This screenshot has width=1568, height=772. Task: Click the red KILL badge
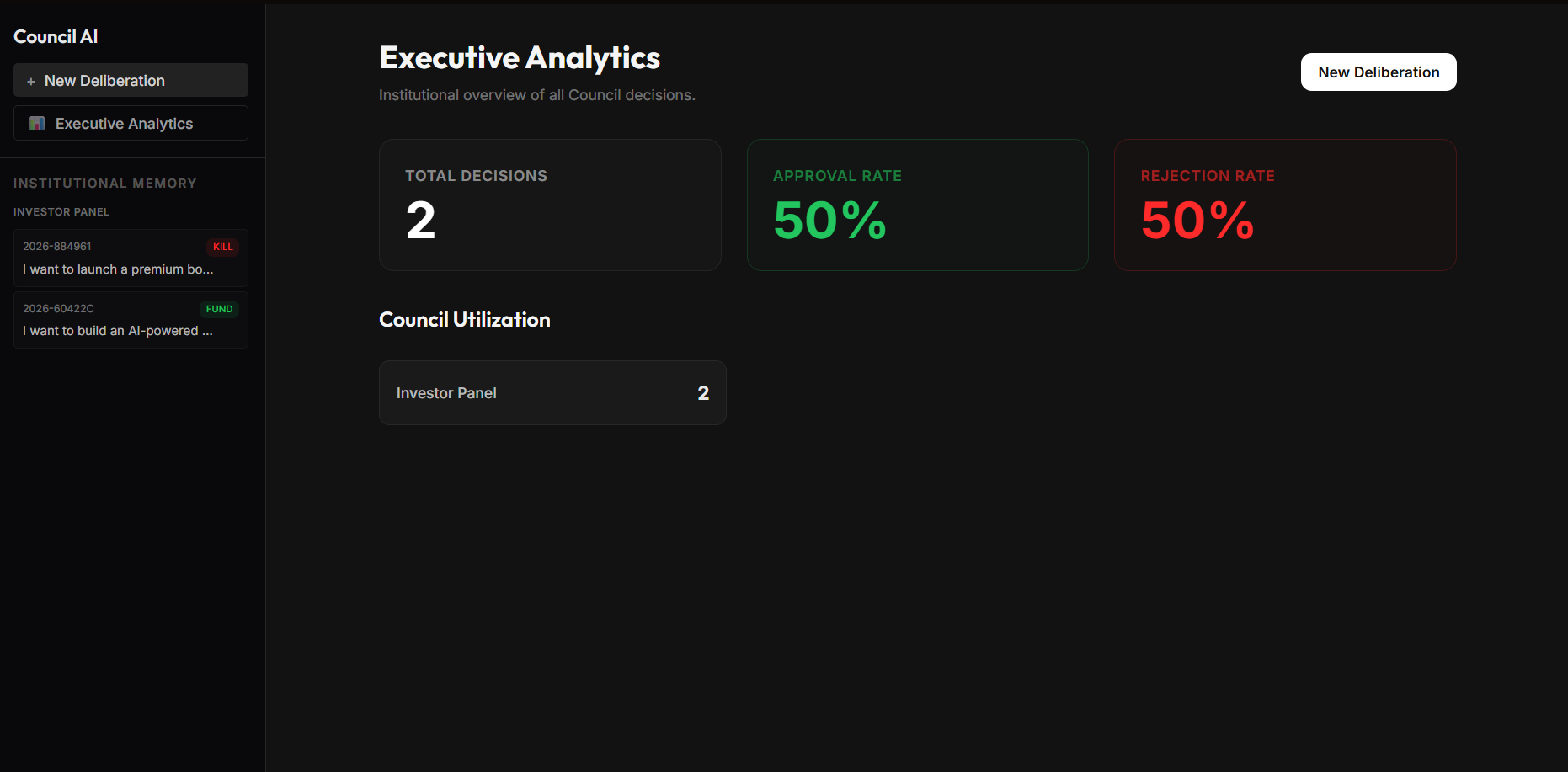pyautogui.click(x=222, y=247)
